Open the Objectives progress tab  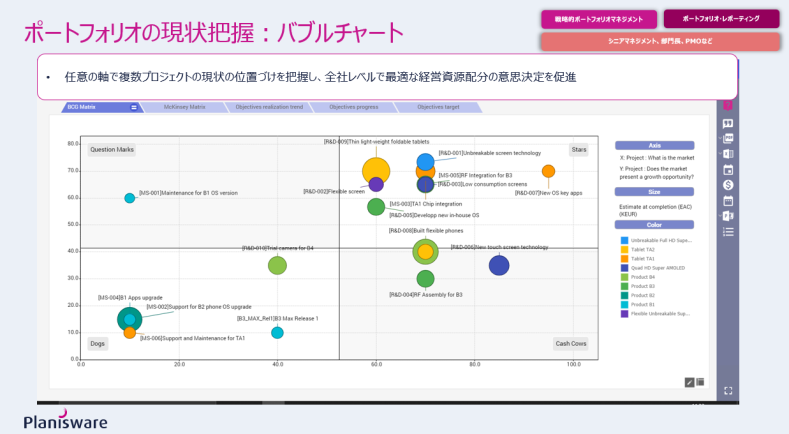[354, 107]
